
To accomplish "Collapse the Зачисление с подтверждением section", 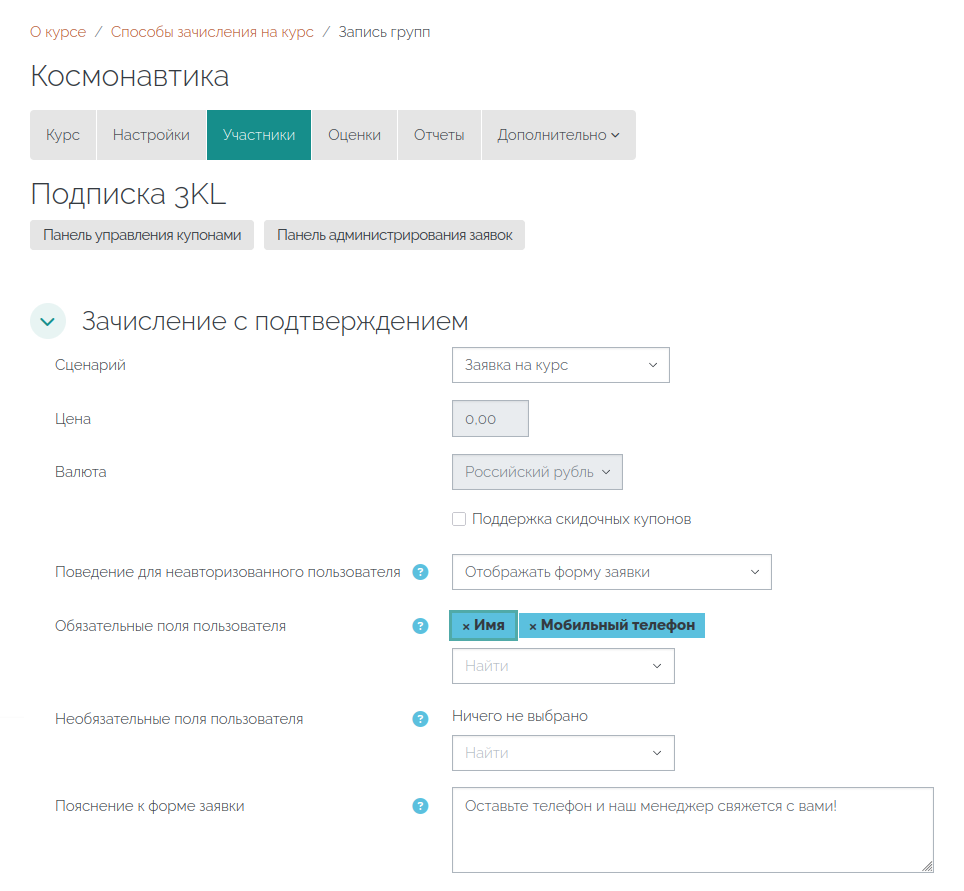I will [48, 321].
